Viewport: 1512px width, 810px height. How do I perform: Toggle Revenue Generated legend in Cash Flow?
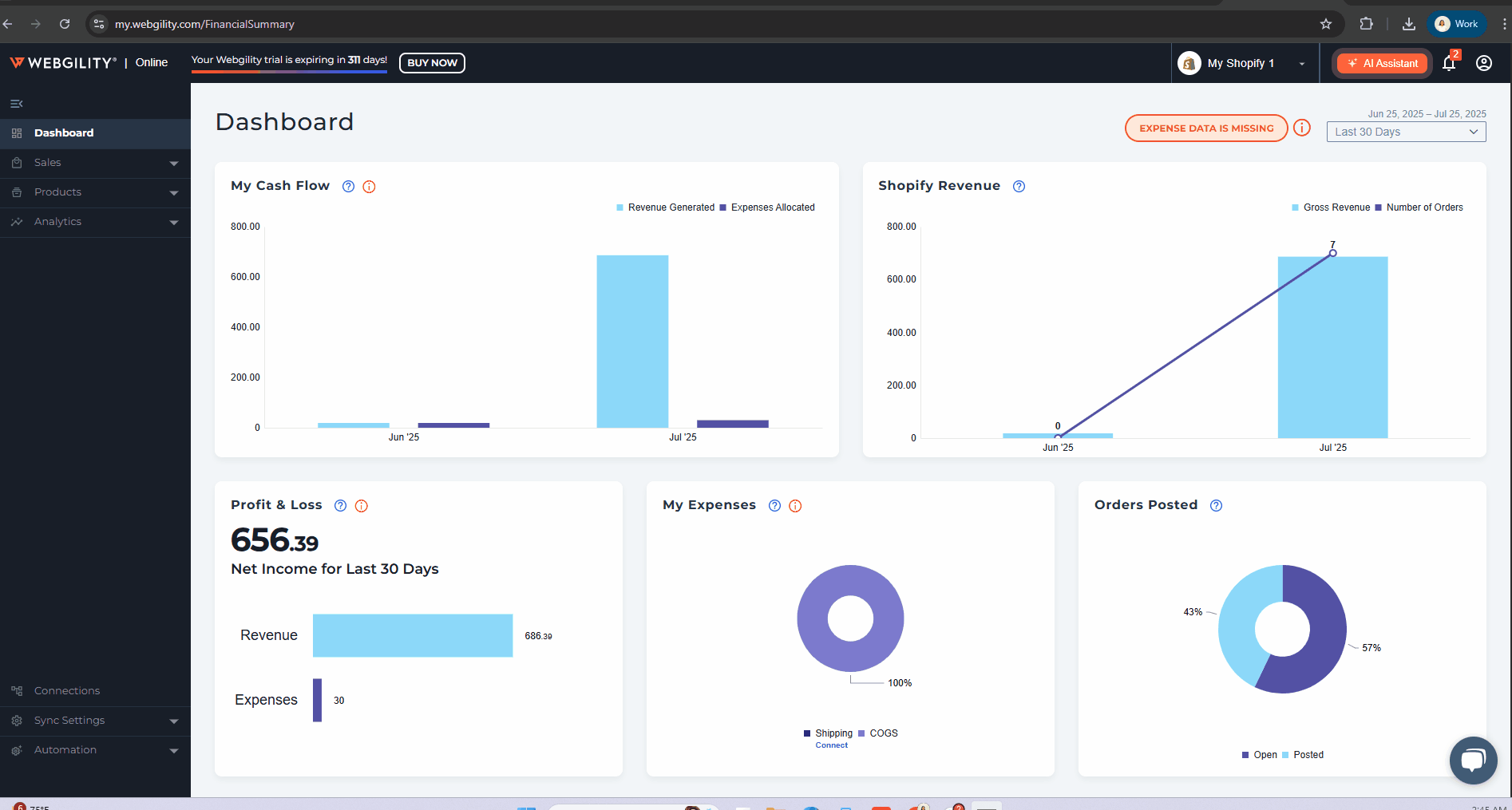[665, 207]
